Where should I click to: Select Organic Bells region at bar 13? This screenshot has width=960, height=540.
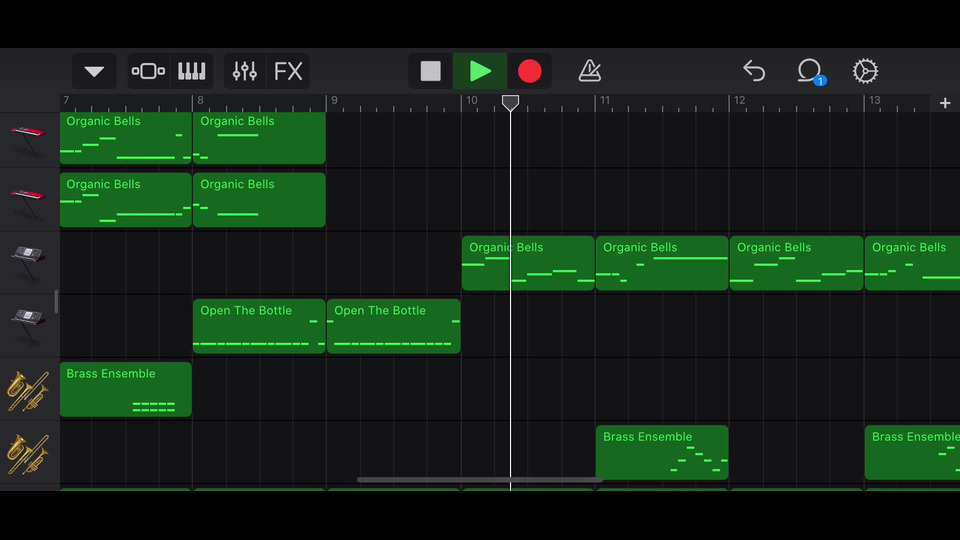click(912, 263)
